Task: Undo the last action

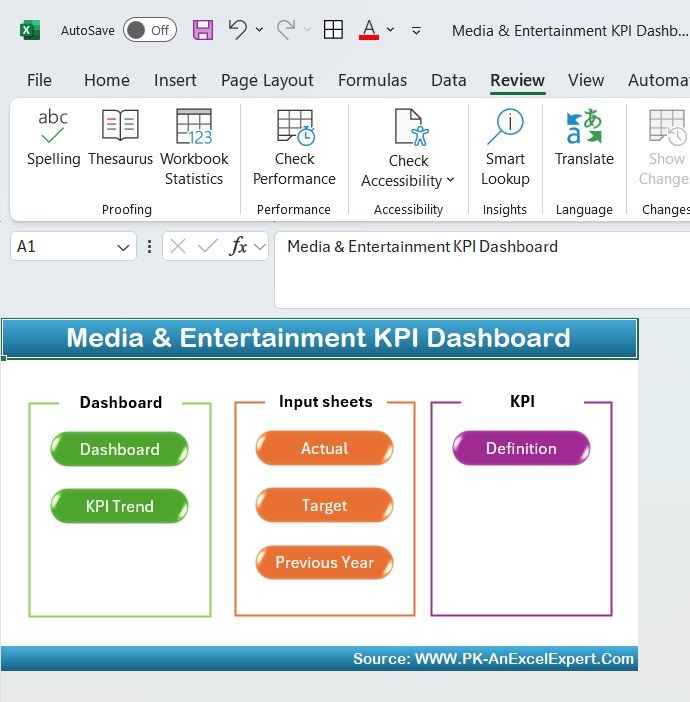Action: click(x=238, y=30)
